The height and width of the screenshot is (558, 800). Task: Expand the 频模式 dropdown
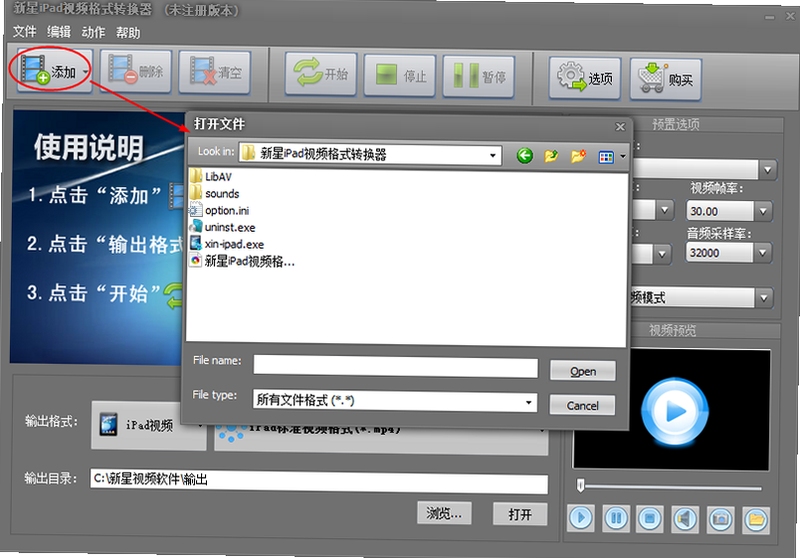[764, 298]
